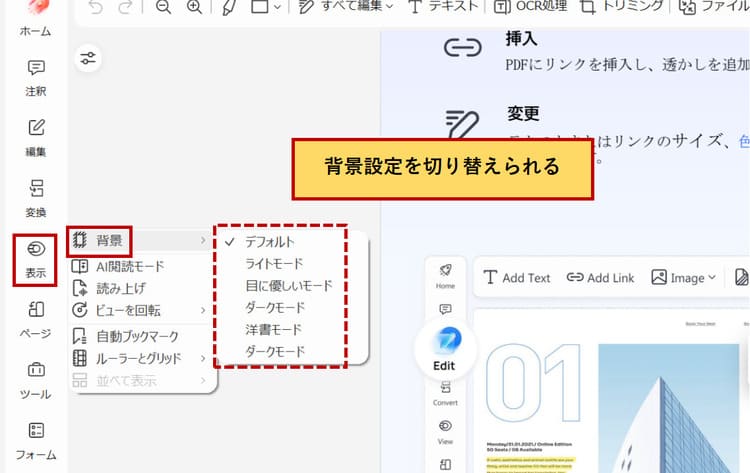Image resolution: width=750 pixels, height=473 pixels.
Task: Open the すべて編集 dropdown
Action: (346, 7)
